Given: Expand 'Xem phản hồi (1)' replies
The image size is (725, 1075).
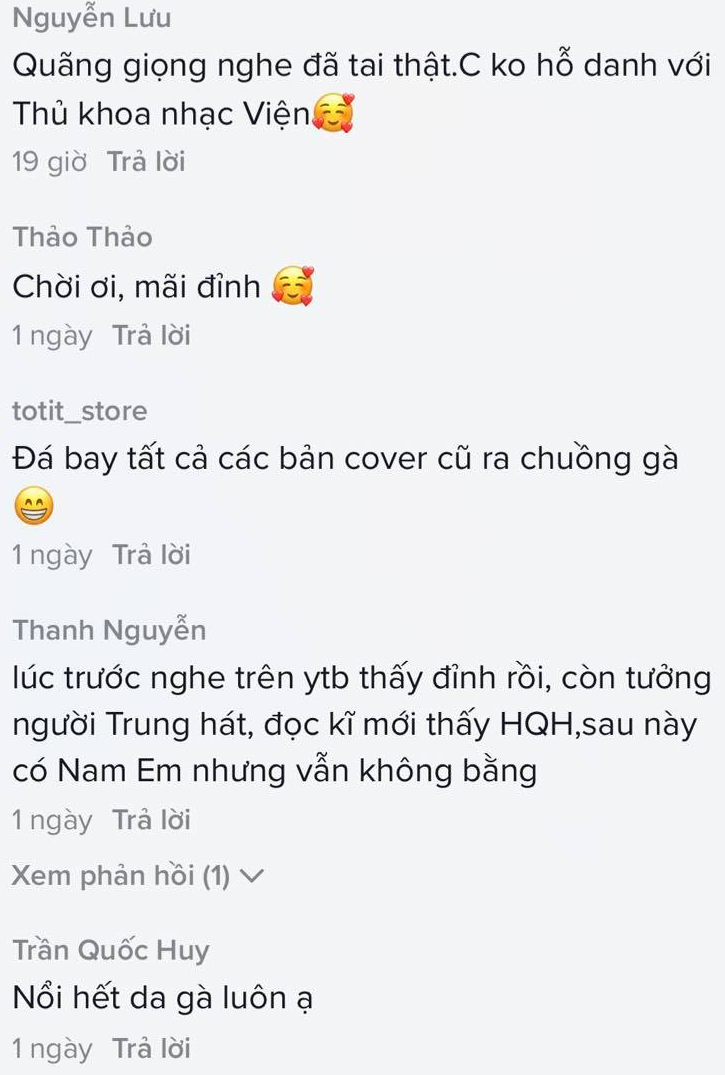Looking at the screenshot, I should [x=138, y=875].
